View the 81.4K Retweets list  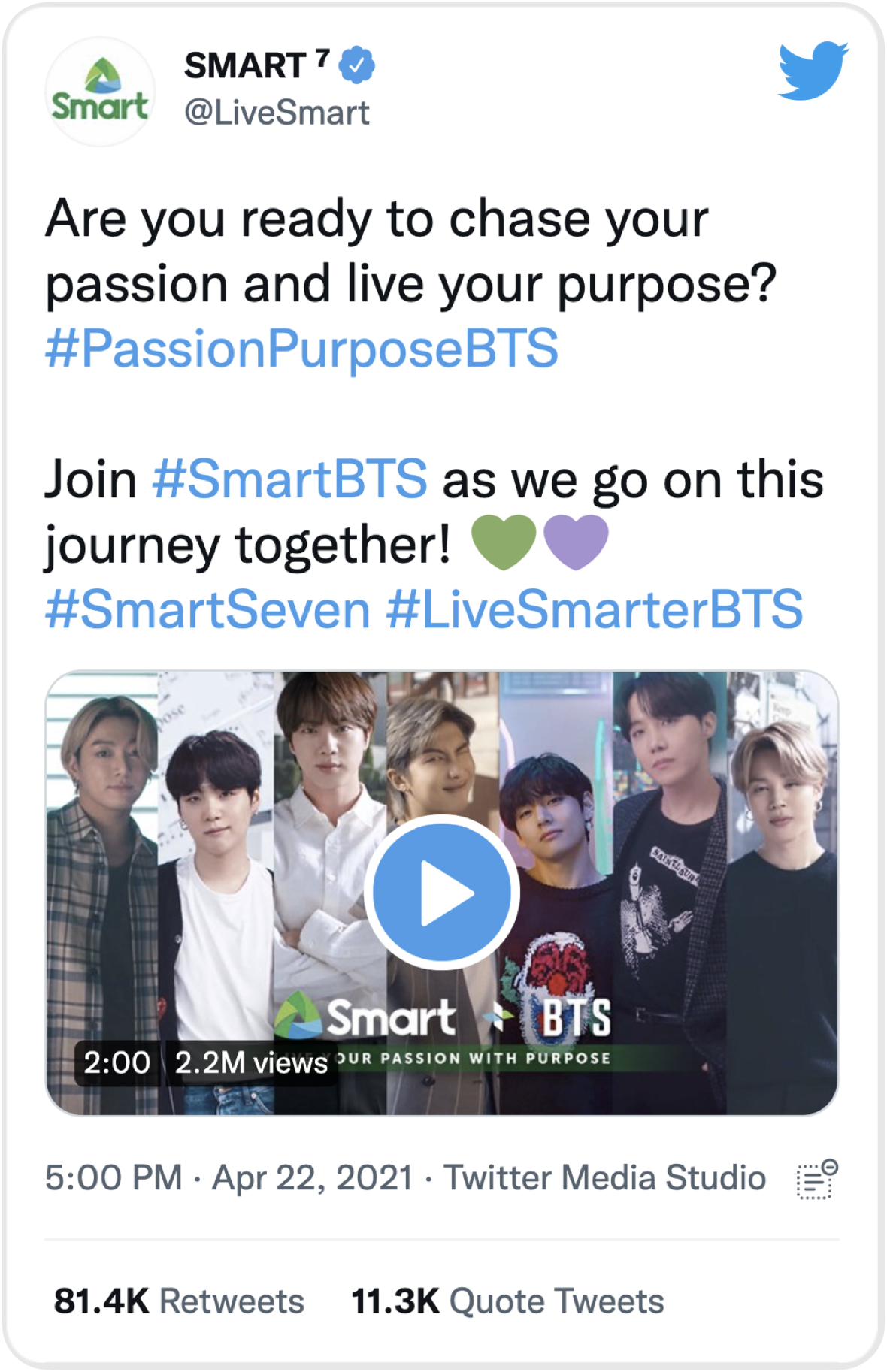[179, 1301]
